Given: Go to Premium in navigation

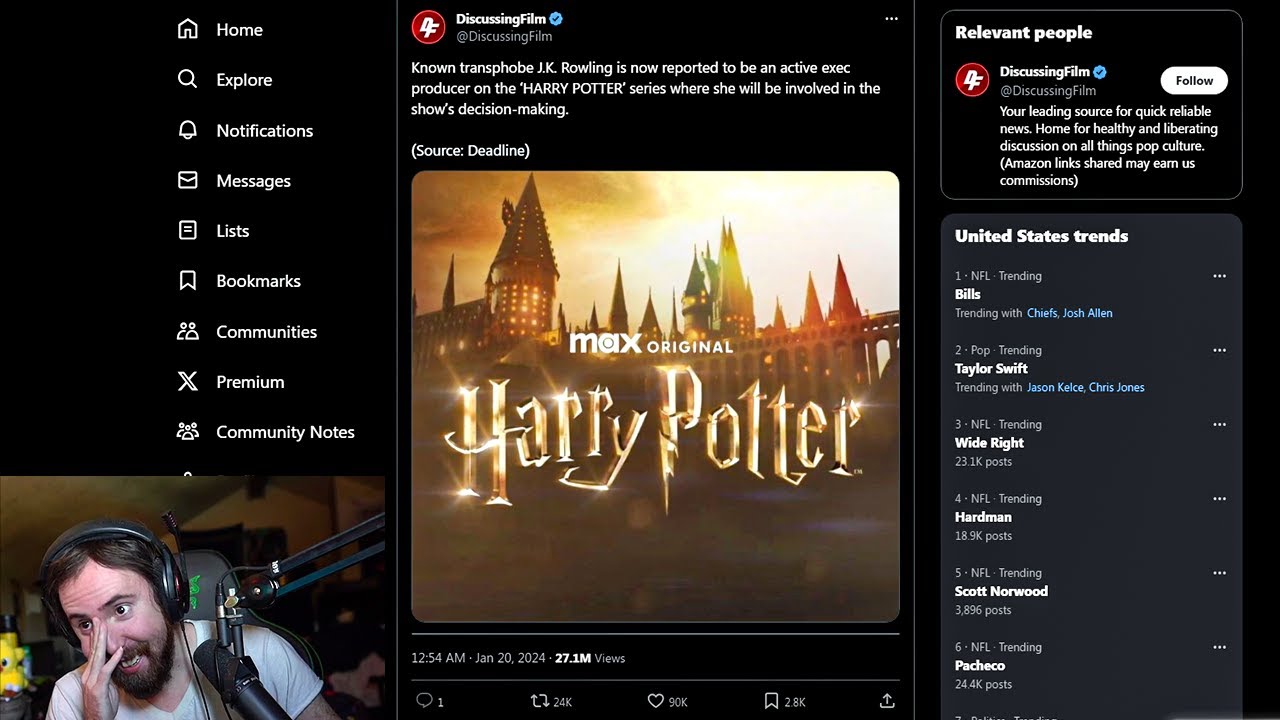Looking at the screenshot, I should (x=250, y=382).
